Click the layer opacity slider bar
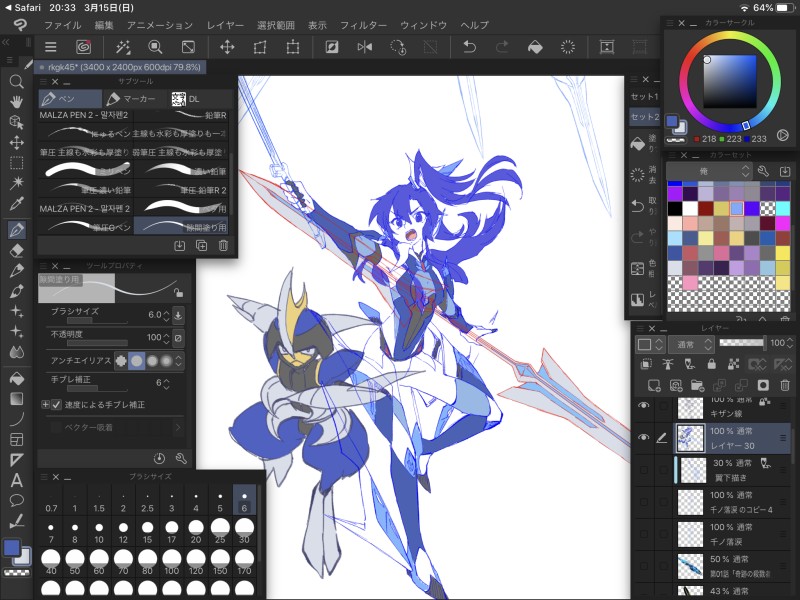The image size is (800, 600). point(741,343)
